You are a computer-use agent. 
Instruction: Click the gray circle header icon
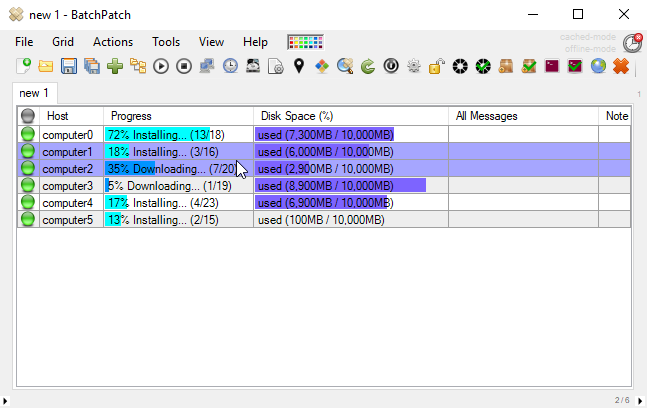(x=28, y=116)
